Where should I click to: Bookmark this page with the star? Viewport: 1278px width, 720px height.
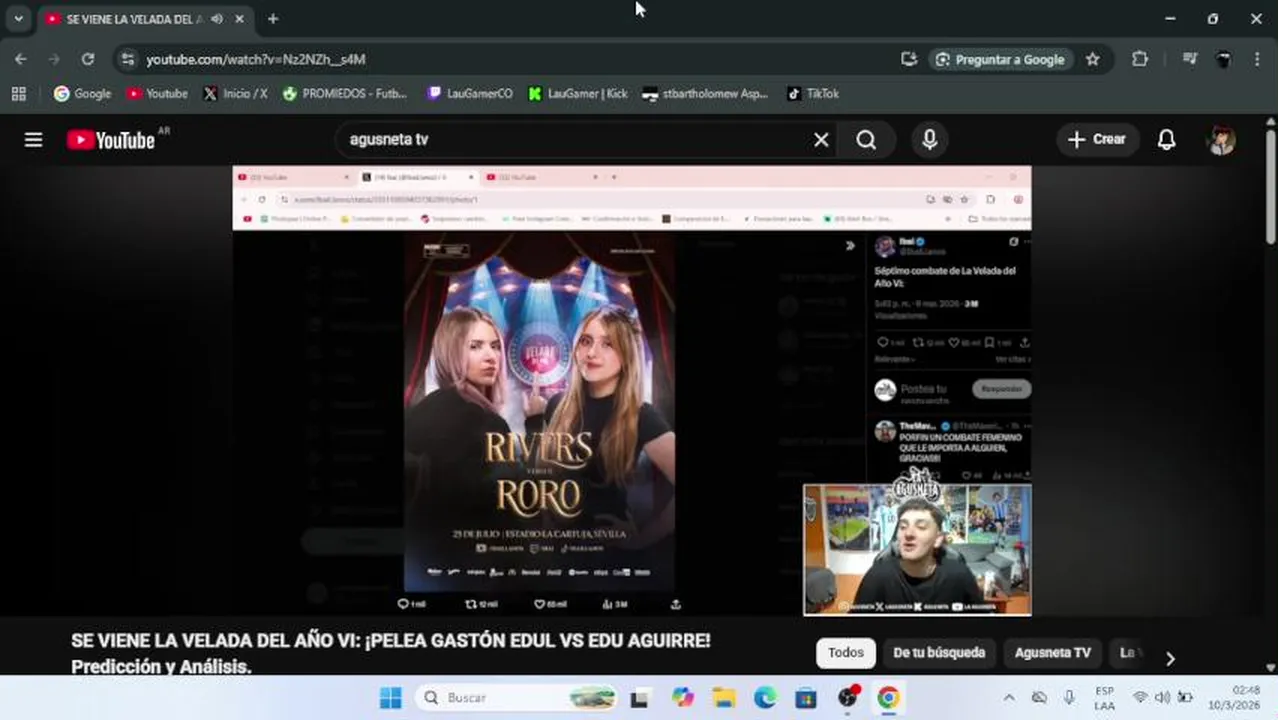[x=1093, y=59]
